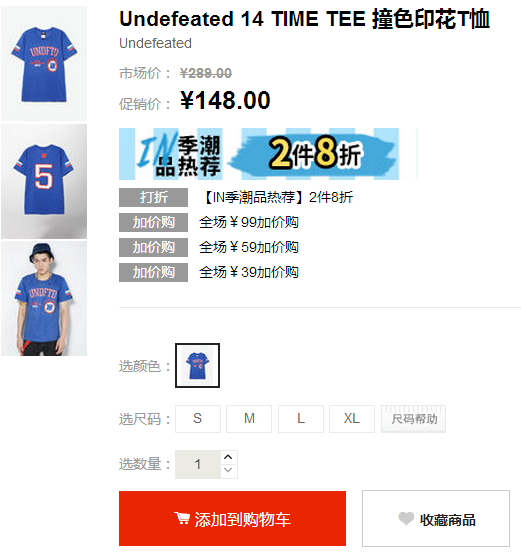Decrease quantity with the down arrow
Screen dimensions: 521x553
[228, 471]
